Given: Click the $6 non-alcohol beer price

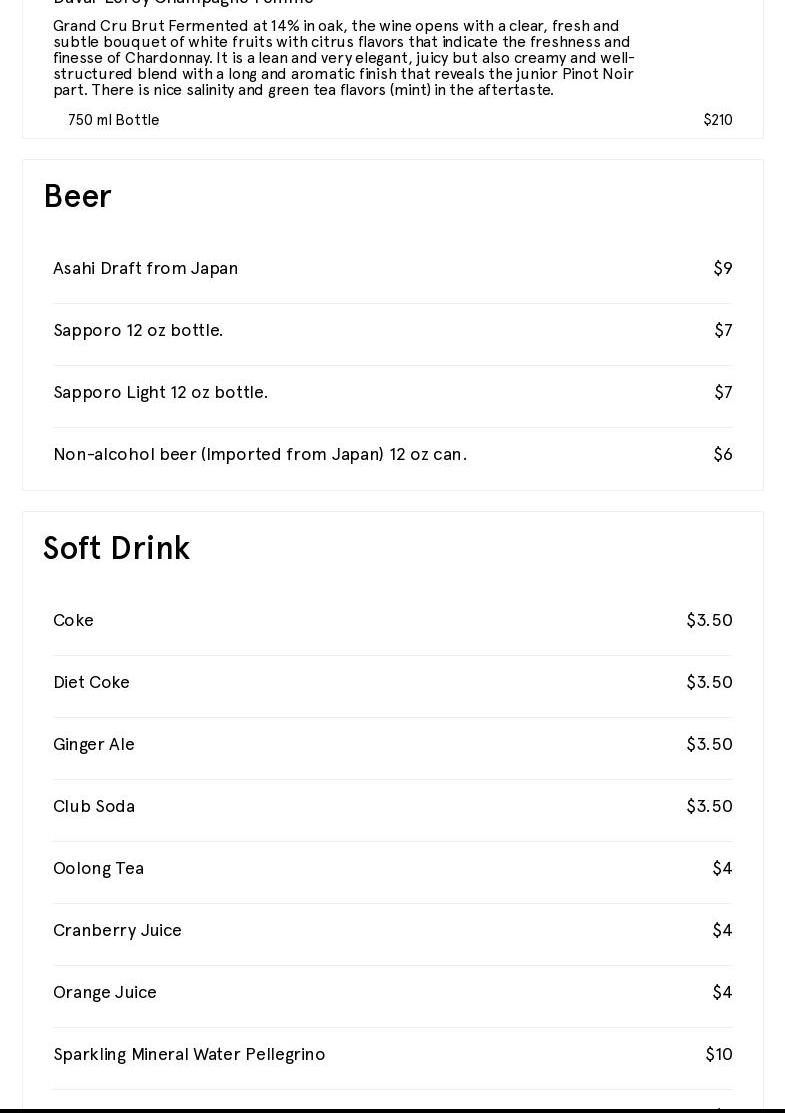Looking at the screenshot, I should [x=723, y=454].
